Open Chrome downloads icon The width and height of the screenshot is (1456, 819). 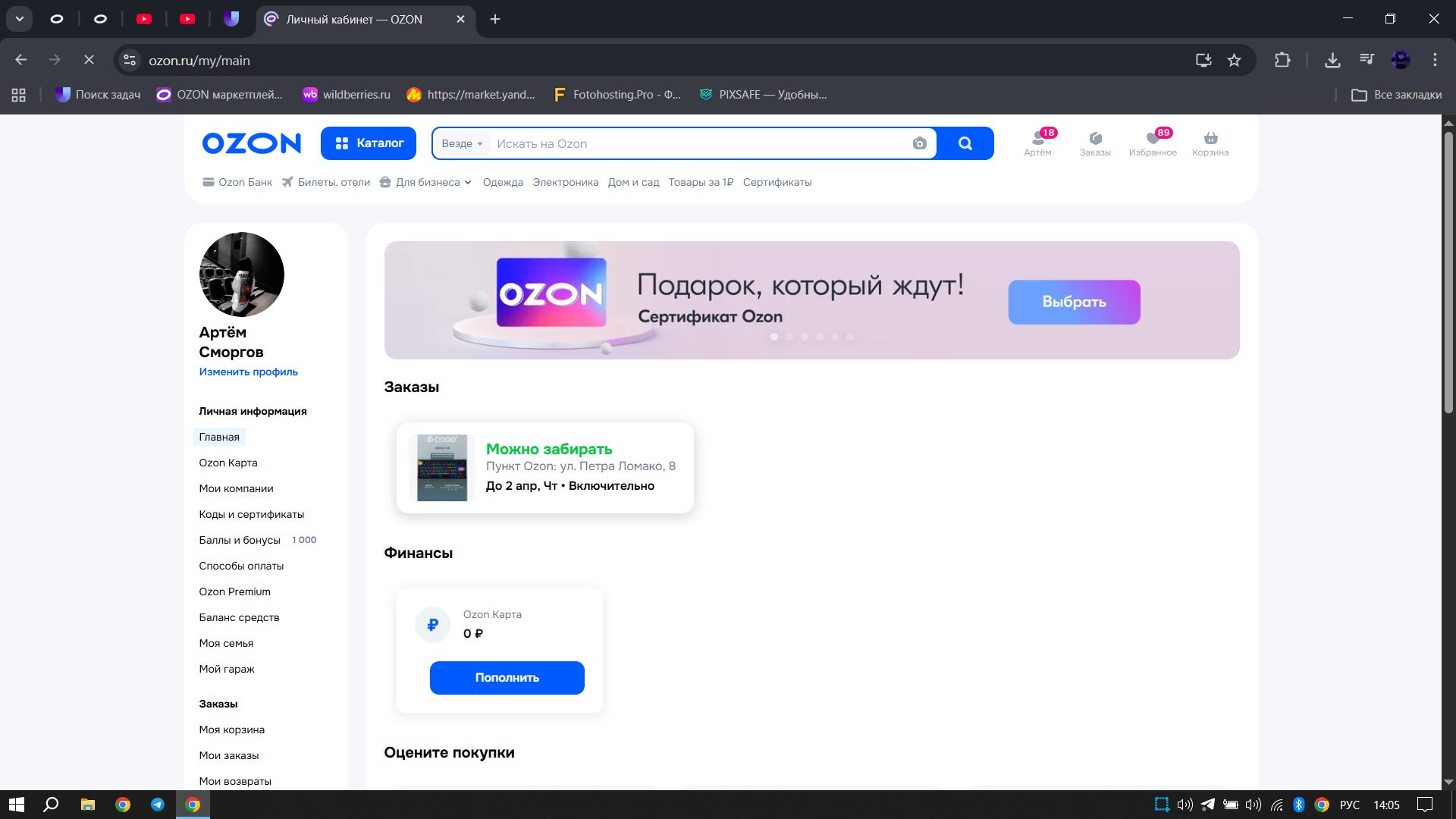point(1332,61)
